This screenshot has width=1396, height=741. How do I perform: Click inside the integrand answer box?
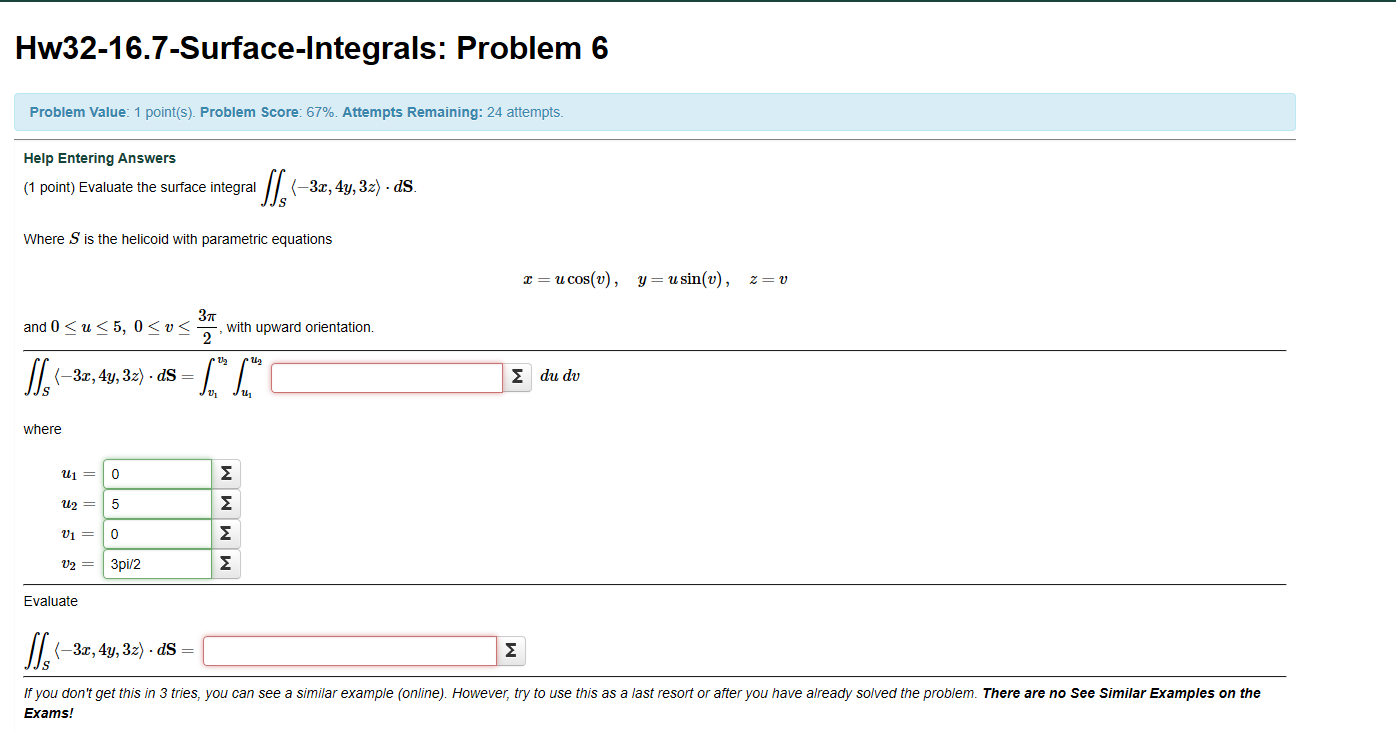coord(386,377)
